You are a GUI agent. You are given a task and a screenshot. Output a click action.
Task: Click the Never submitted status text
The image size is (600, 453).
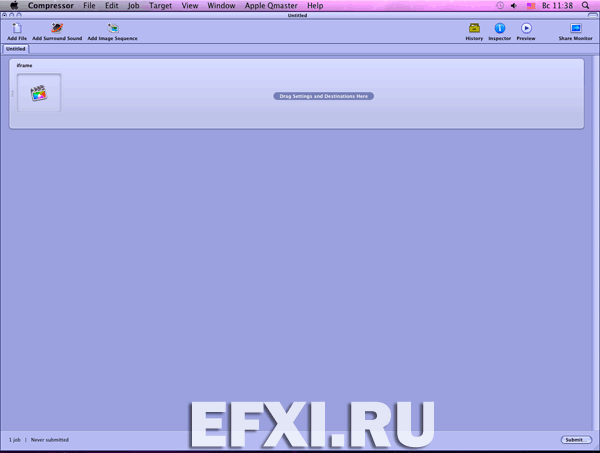[50, 440]
